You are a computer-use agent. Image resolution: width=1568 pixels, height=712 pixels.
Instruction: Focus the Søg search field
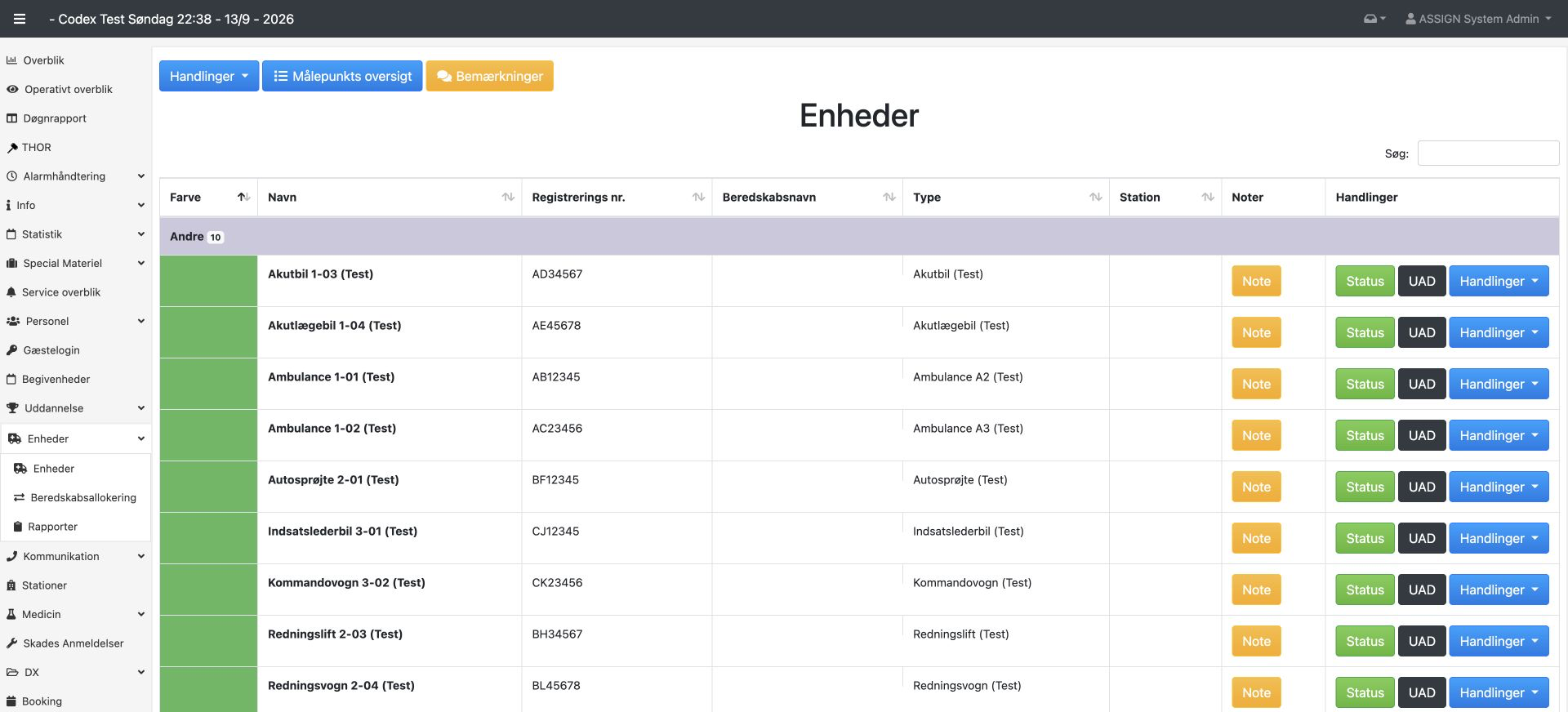[x=1488, y=153]
